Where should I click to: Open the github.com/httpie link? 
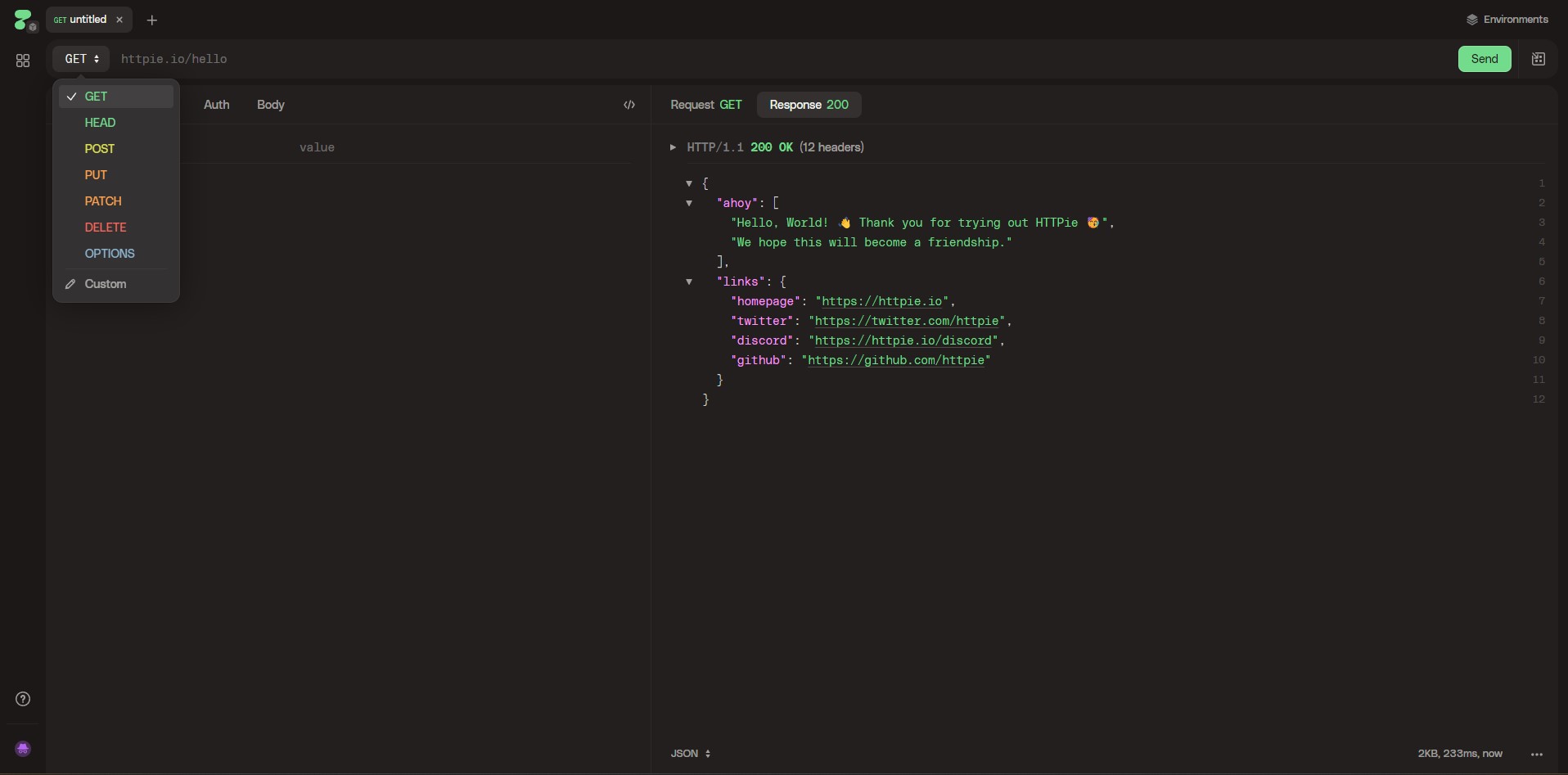coord(896,360)
